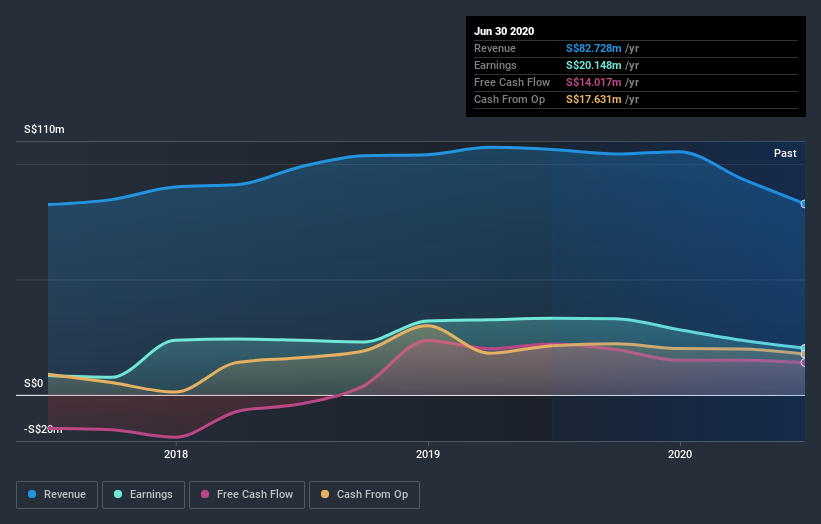The width and height of the screenshot is (821, 524).
Task: Click the pink Free Cash Flow endpoint marker
Action: click(804, 363)
